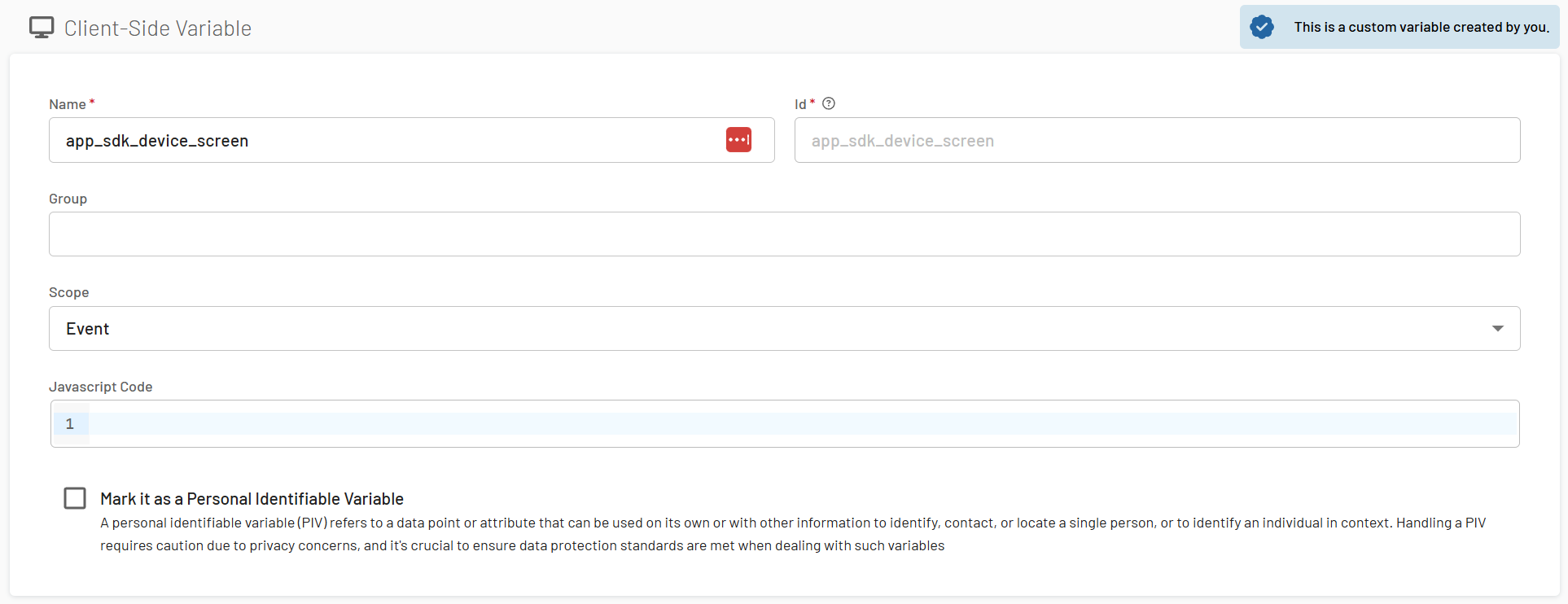
Task: Click the Name field label
Action: [x=68, y=104]
